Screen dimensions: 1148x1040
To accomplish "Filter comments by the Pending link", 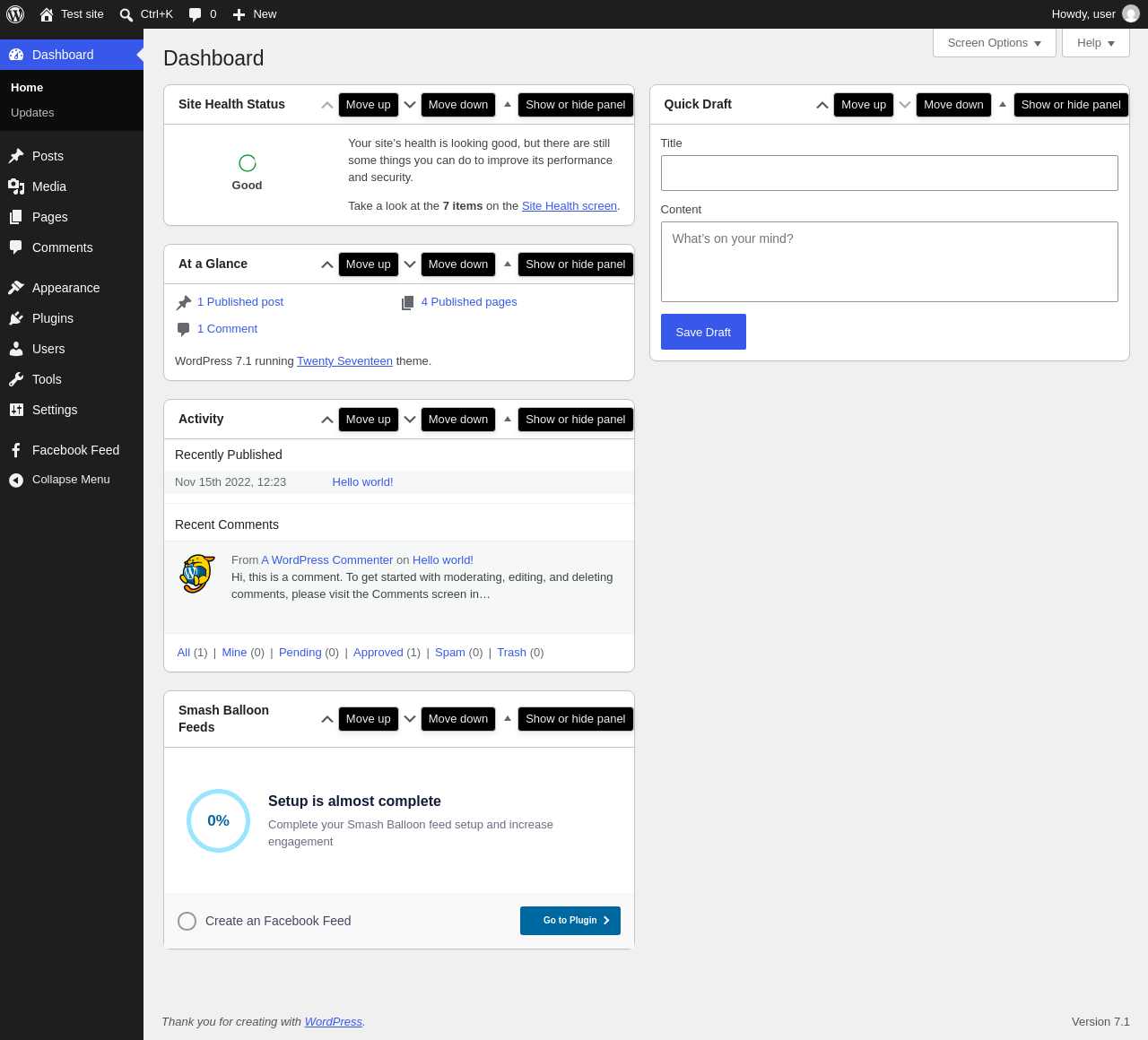I will [300, 653].
